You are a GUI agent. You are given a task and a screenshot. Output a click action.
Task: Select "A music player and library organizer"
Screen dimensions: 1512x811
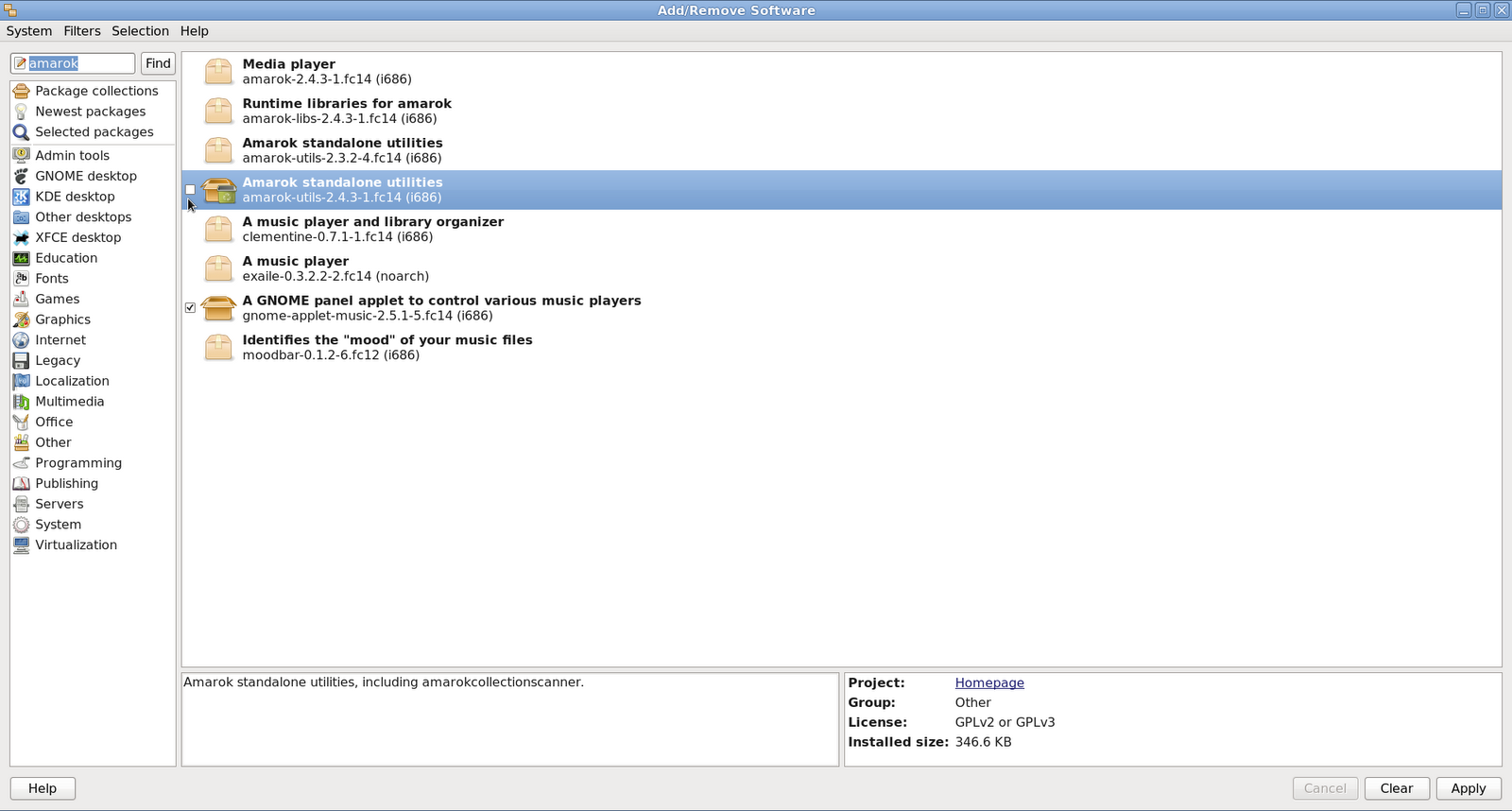[373, 221]
